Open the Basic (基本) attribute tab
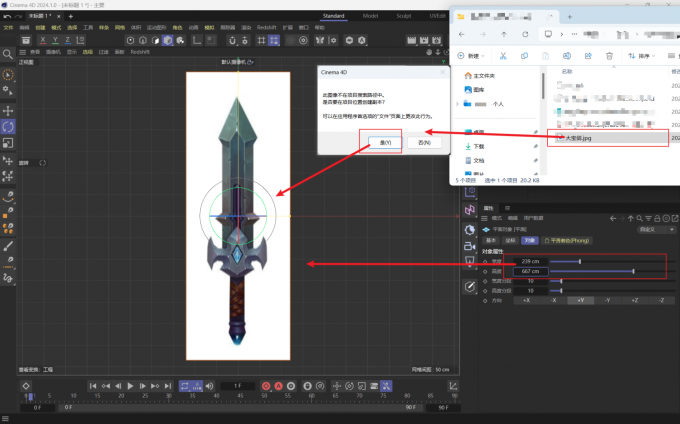 (x=491, y=241)
